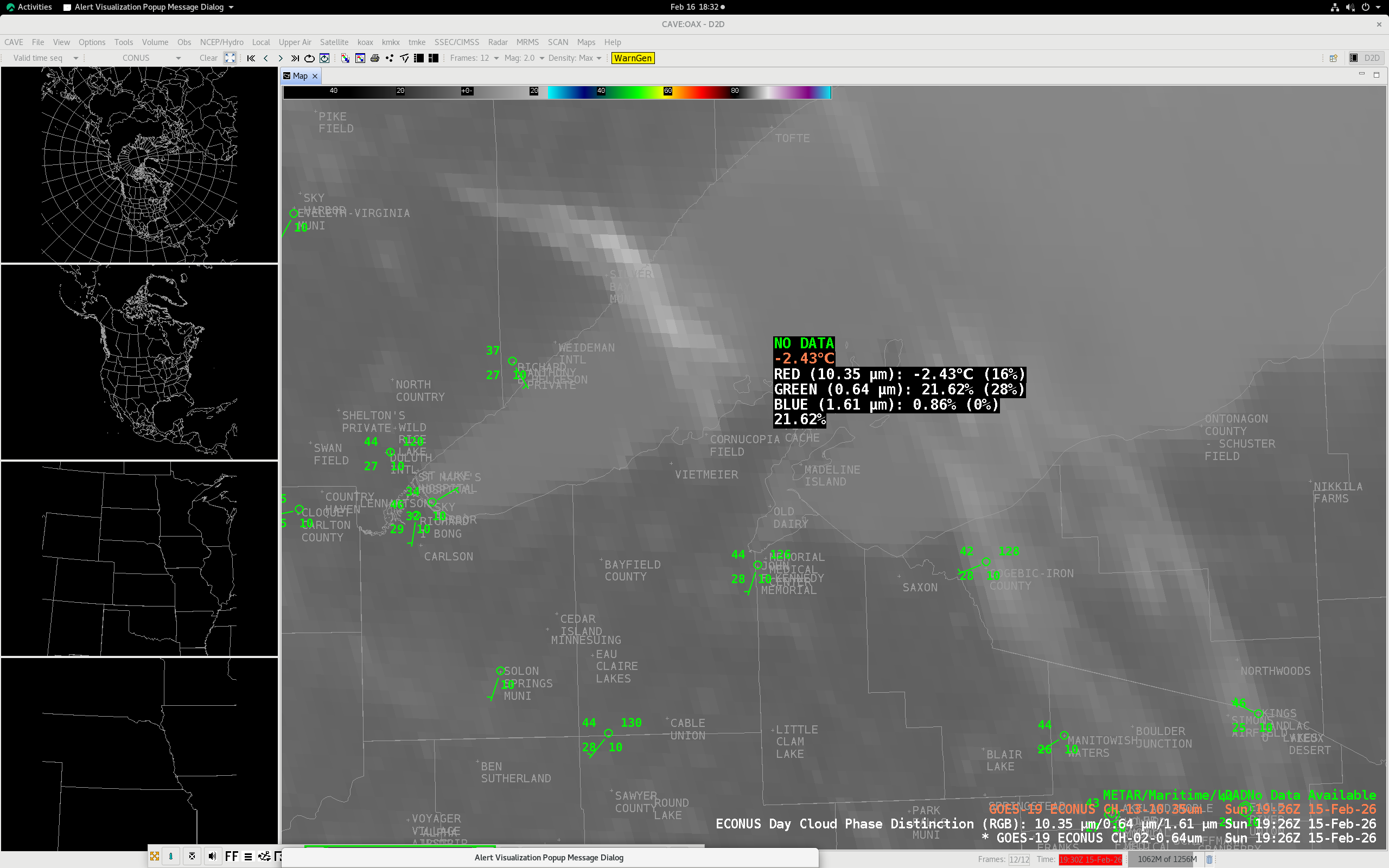
Task: Click the zoom-to-extent toolbar icon
Action: click(230, 58)
